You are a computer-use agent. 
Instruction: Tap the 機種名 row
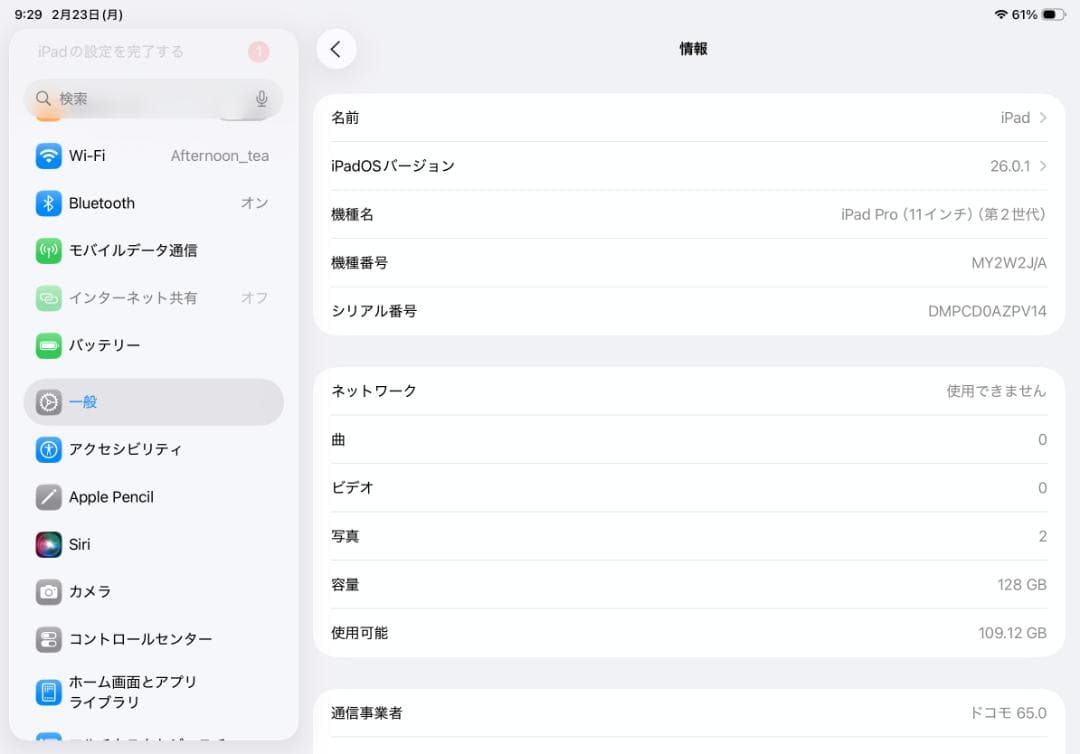pos(689,215)
